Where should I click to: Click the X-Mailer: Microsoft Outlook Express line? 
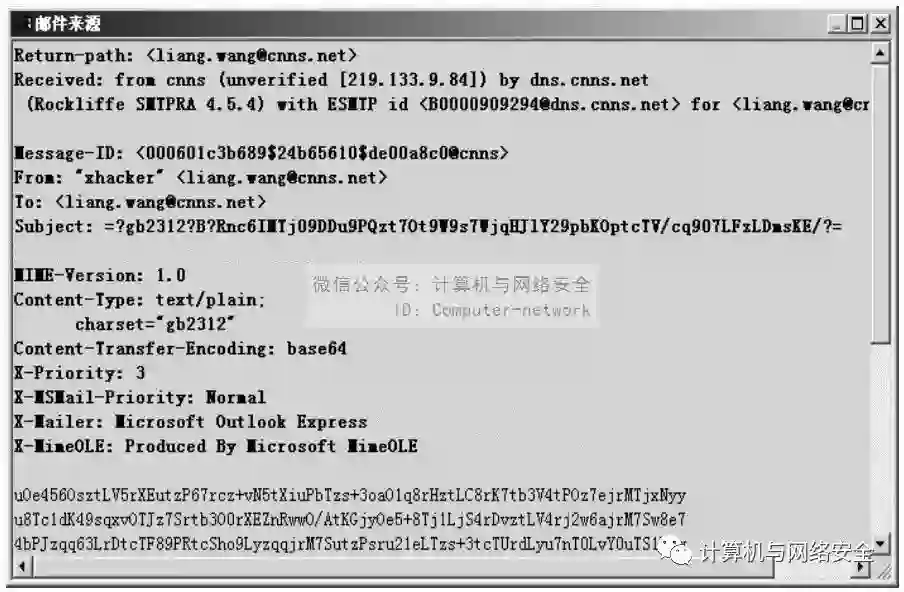(190, 421)
